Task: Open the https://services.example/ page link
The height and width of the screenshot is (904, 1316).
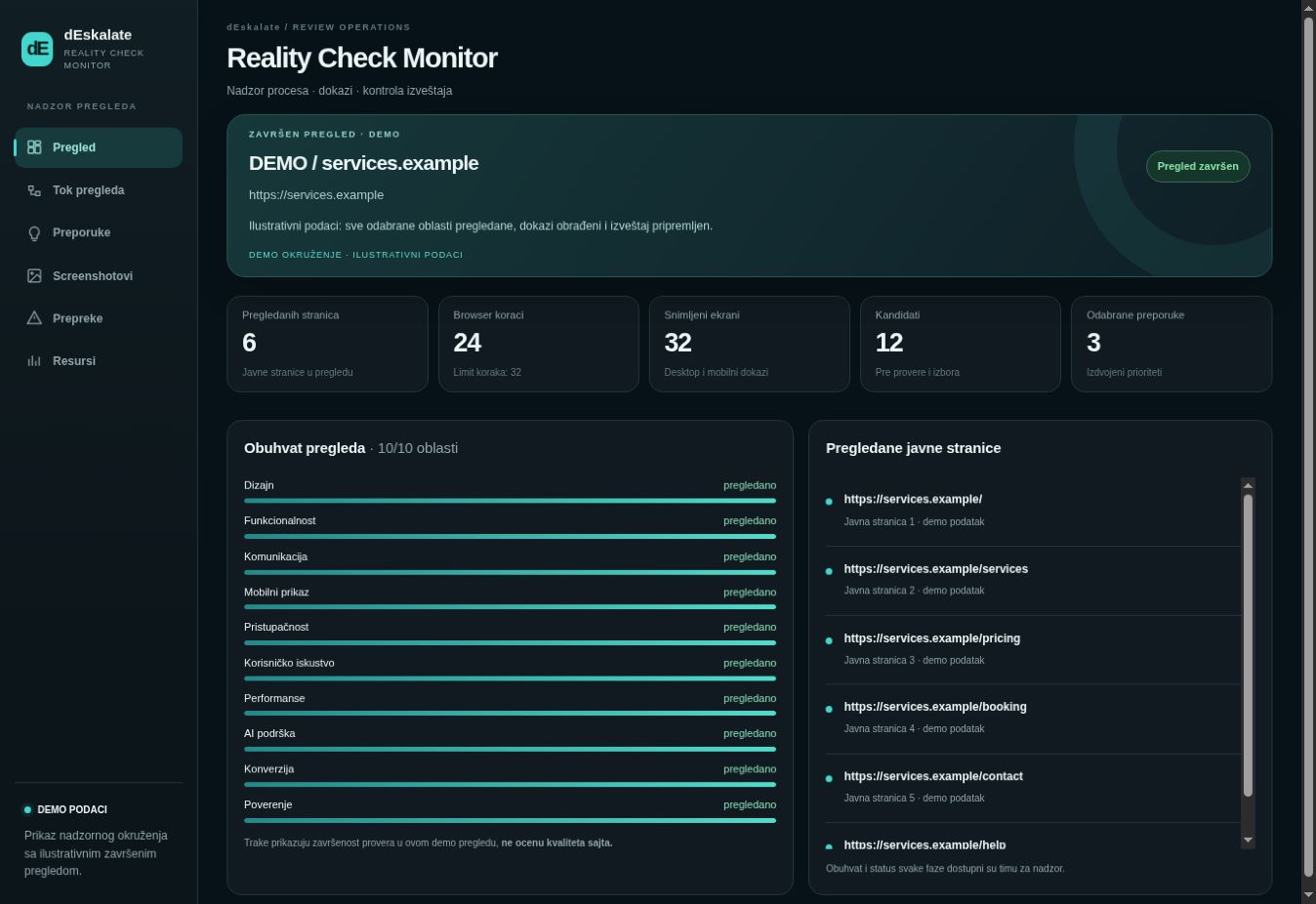Action: (913, 499)
